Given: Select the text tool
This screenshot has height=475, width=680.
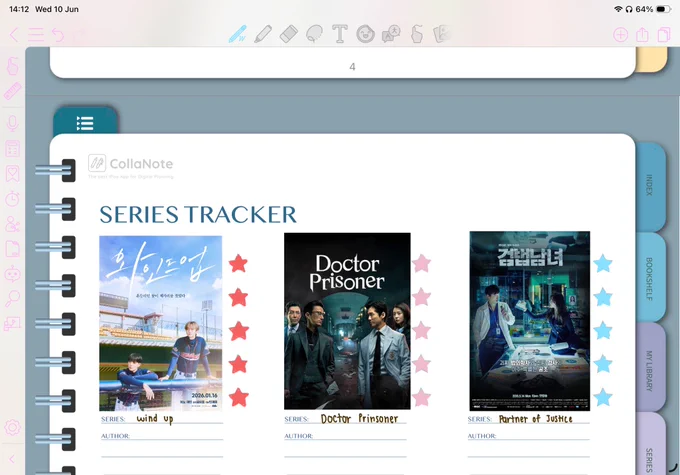Looking at the screenshot, I should coord(340,34).
